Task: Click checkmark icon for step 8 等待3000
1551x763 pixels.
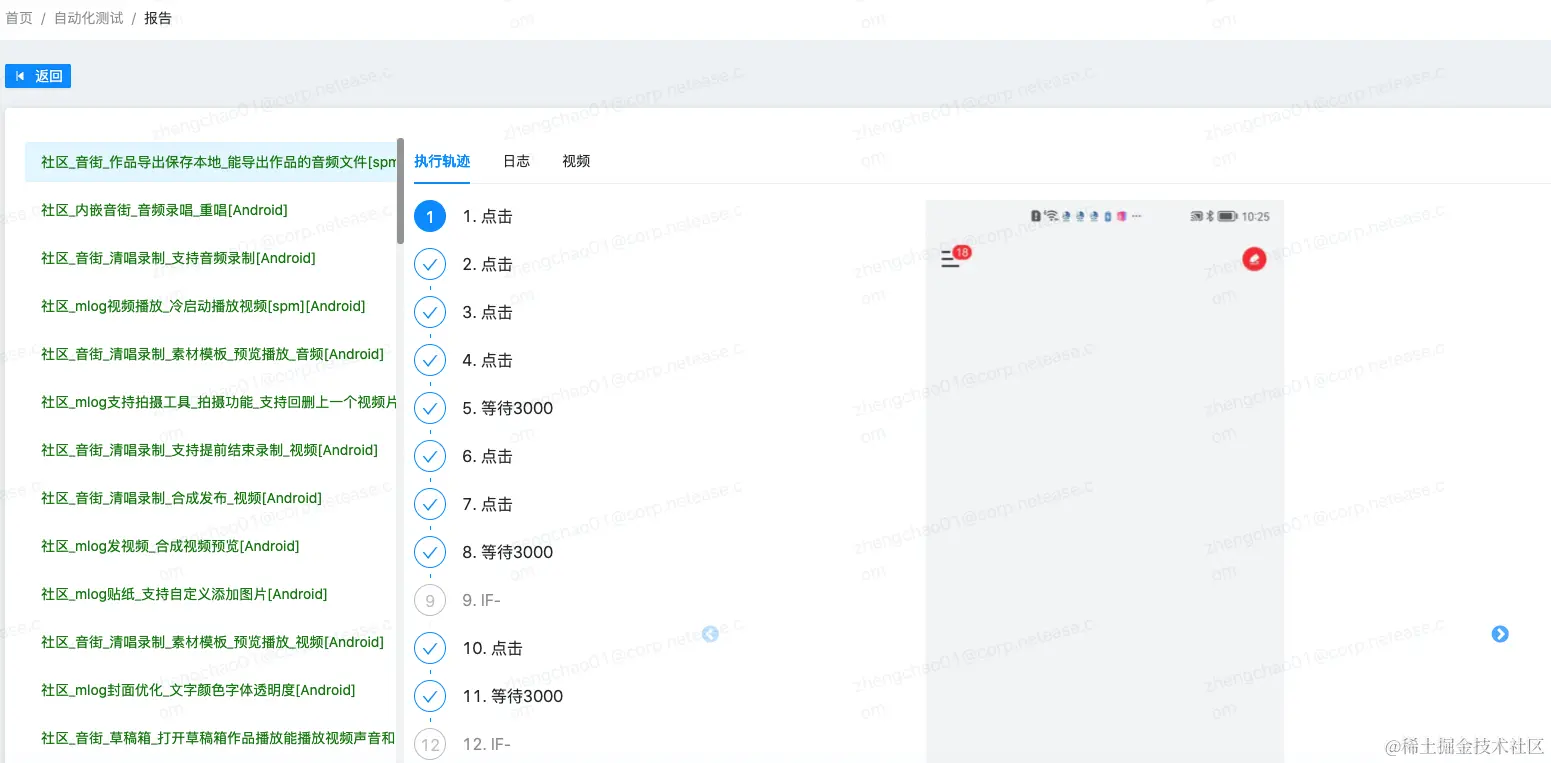Action: pos(430,552)
